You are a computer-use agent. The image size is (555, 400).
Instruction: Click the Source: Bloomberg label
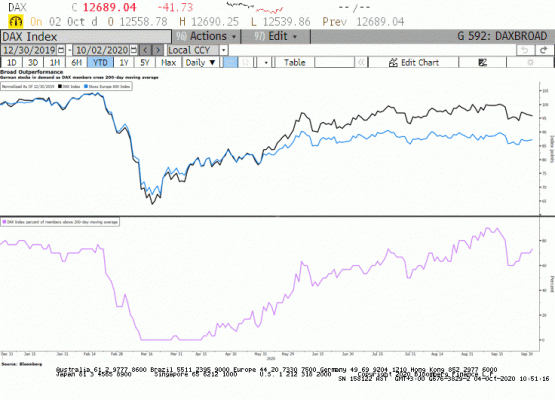pos(22,364)
